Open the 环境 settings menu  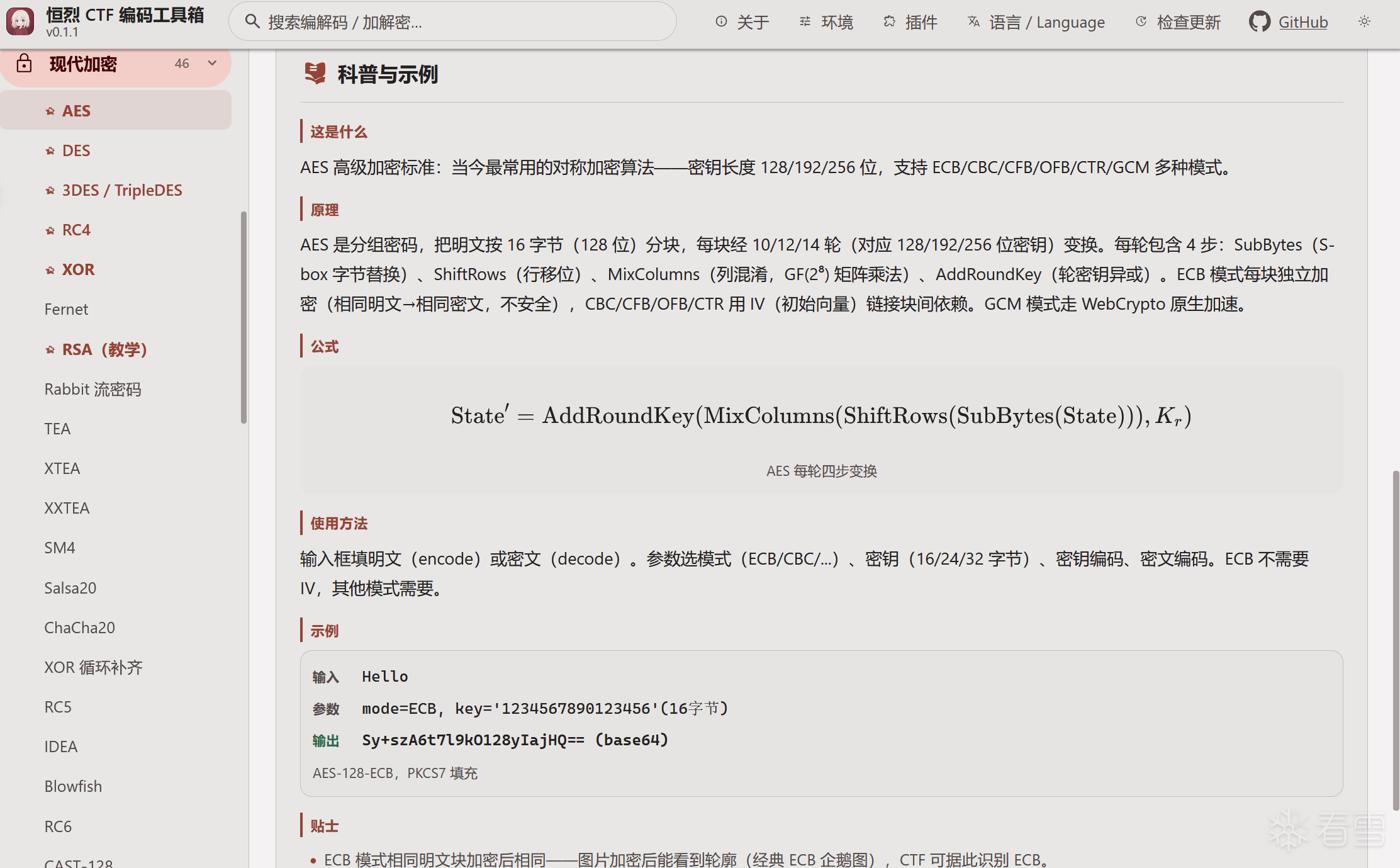[826, 21]
